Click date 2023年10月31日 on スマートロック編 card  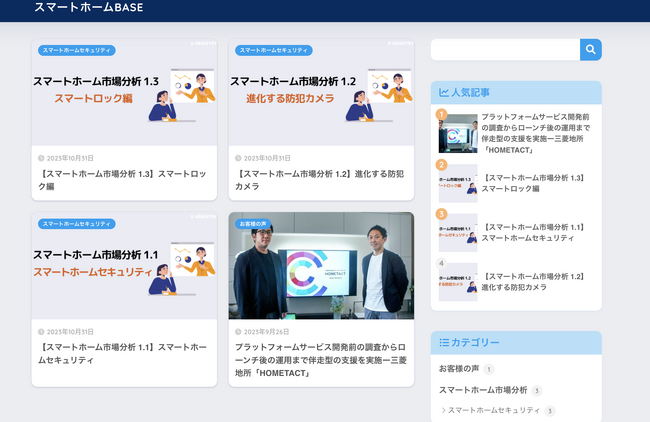tap(70, 158)
